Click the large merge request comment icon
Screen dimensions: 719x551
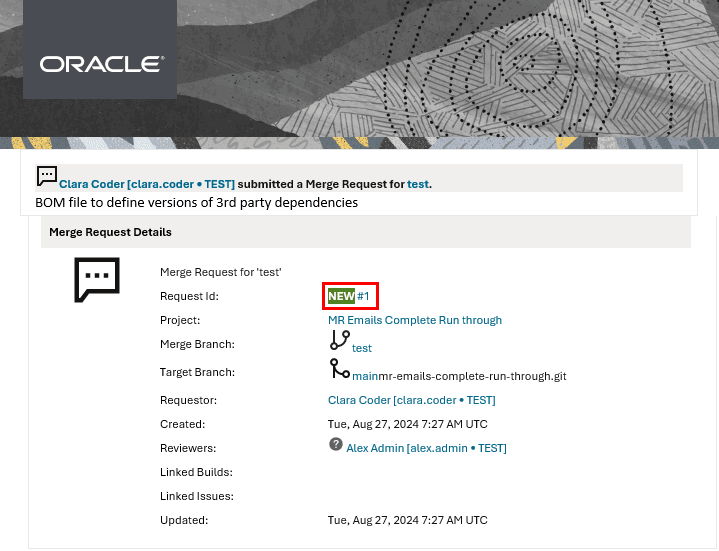tap(97, 279)
